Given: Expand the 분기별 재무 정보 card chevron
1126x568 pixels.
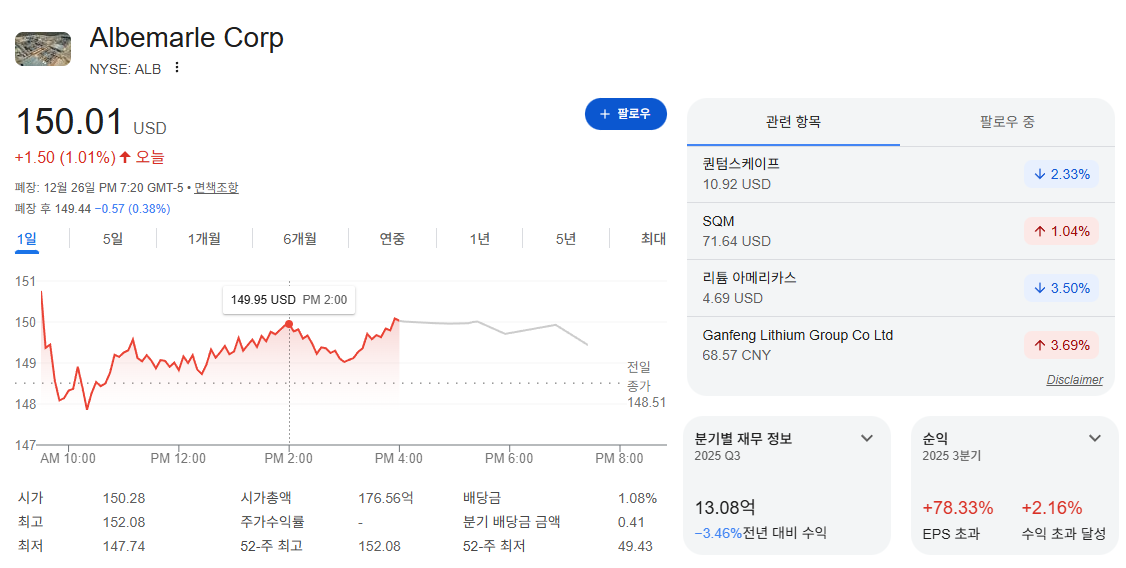Looking at the screenshot, I should point(867,438).
